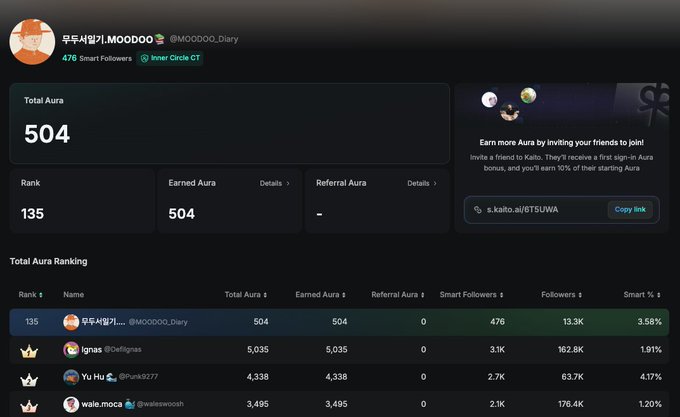The height and width of the screenshot is (417, 680).
Task: Click the Copy link button
Action: (630, 210)
